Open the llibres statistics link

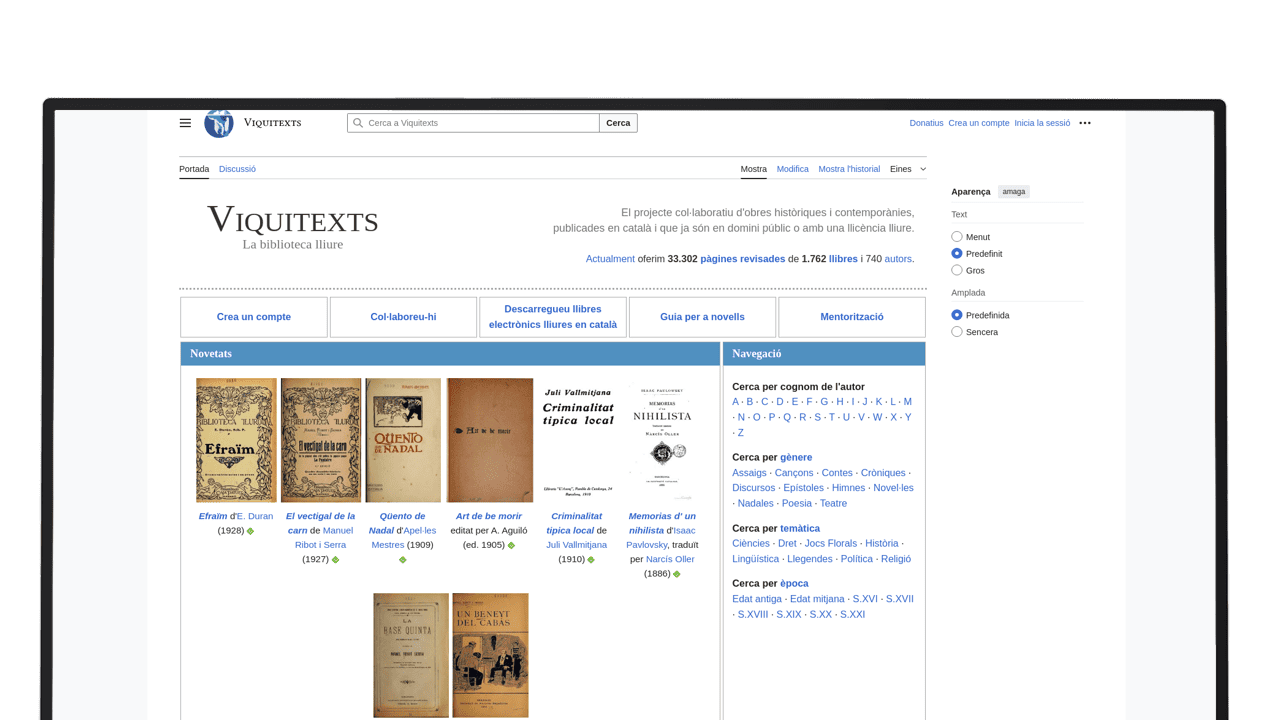tap(843, 259)
